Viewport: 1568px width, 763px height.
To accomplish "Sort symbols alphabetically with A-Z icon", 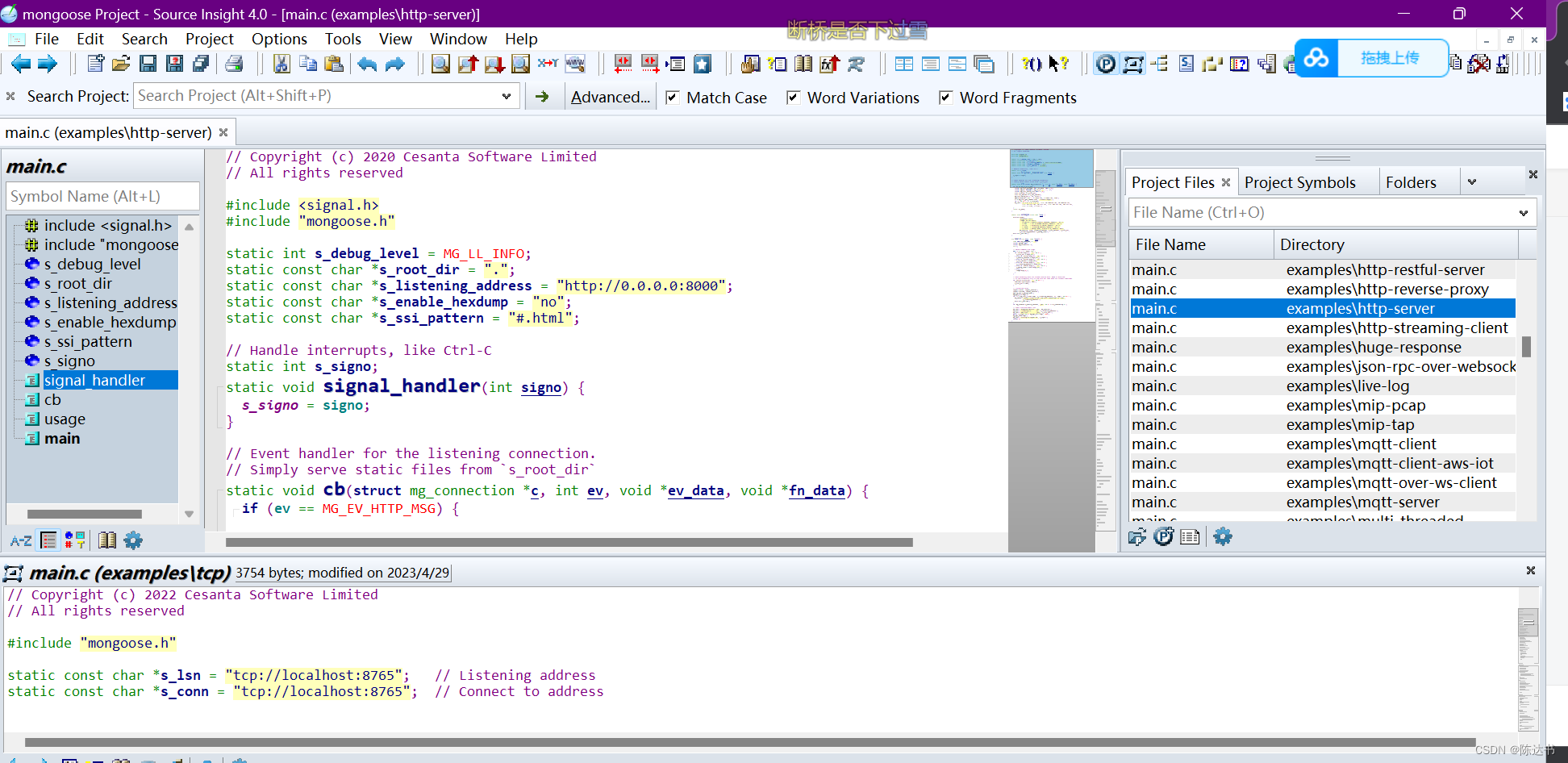I will (21, 540).
